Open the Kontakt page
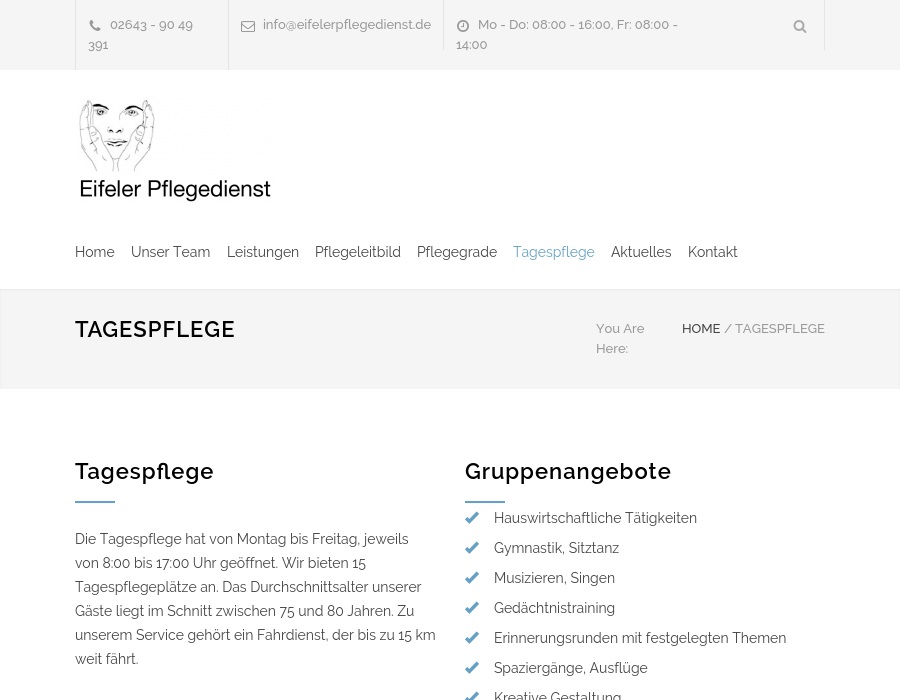Image resolution: width=900 pixels, height=700 pixels. click(x=713, y=252)
